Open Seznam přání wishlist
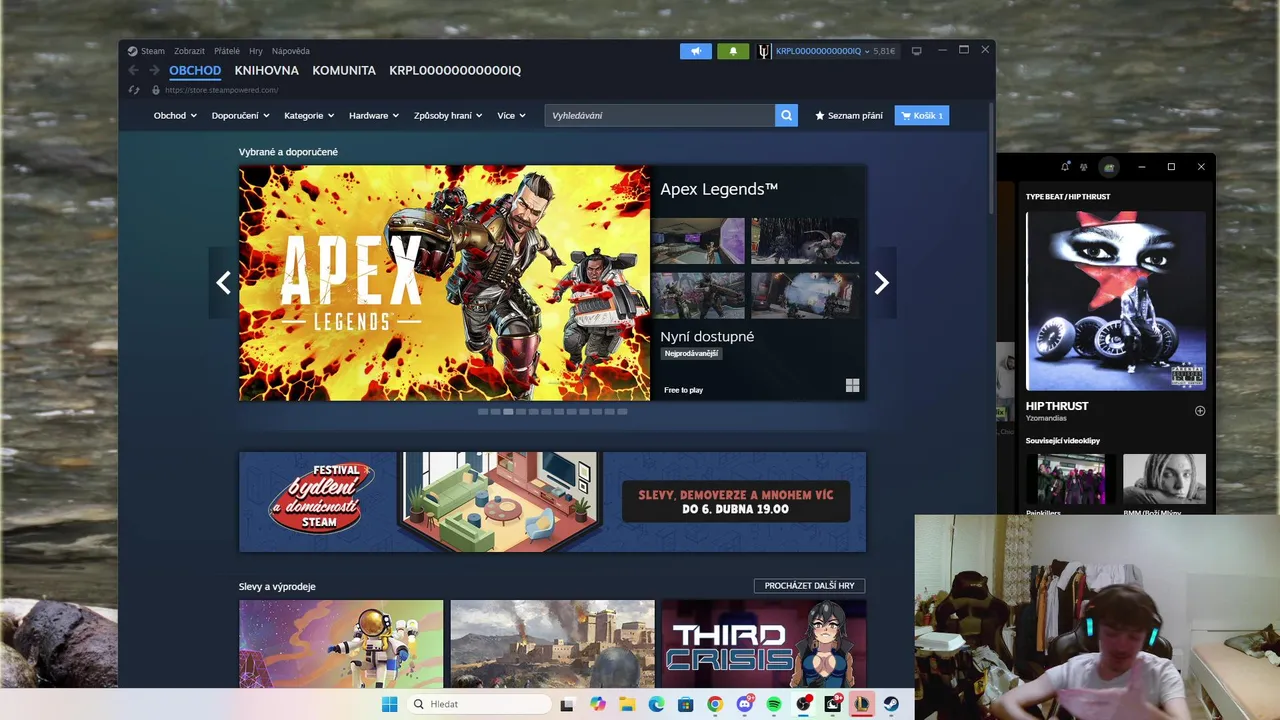The height and width of the screenshot is (720, 1280). [849, 115]
